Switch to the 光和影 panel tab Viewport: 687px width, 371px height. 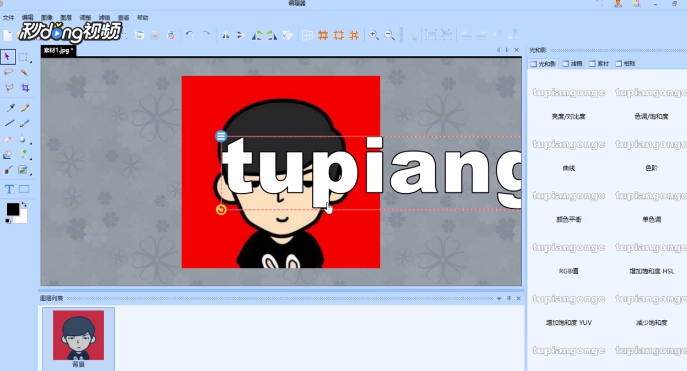click(543, 64)
